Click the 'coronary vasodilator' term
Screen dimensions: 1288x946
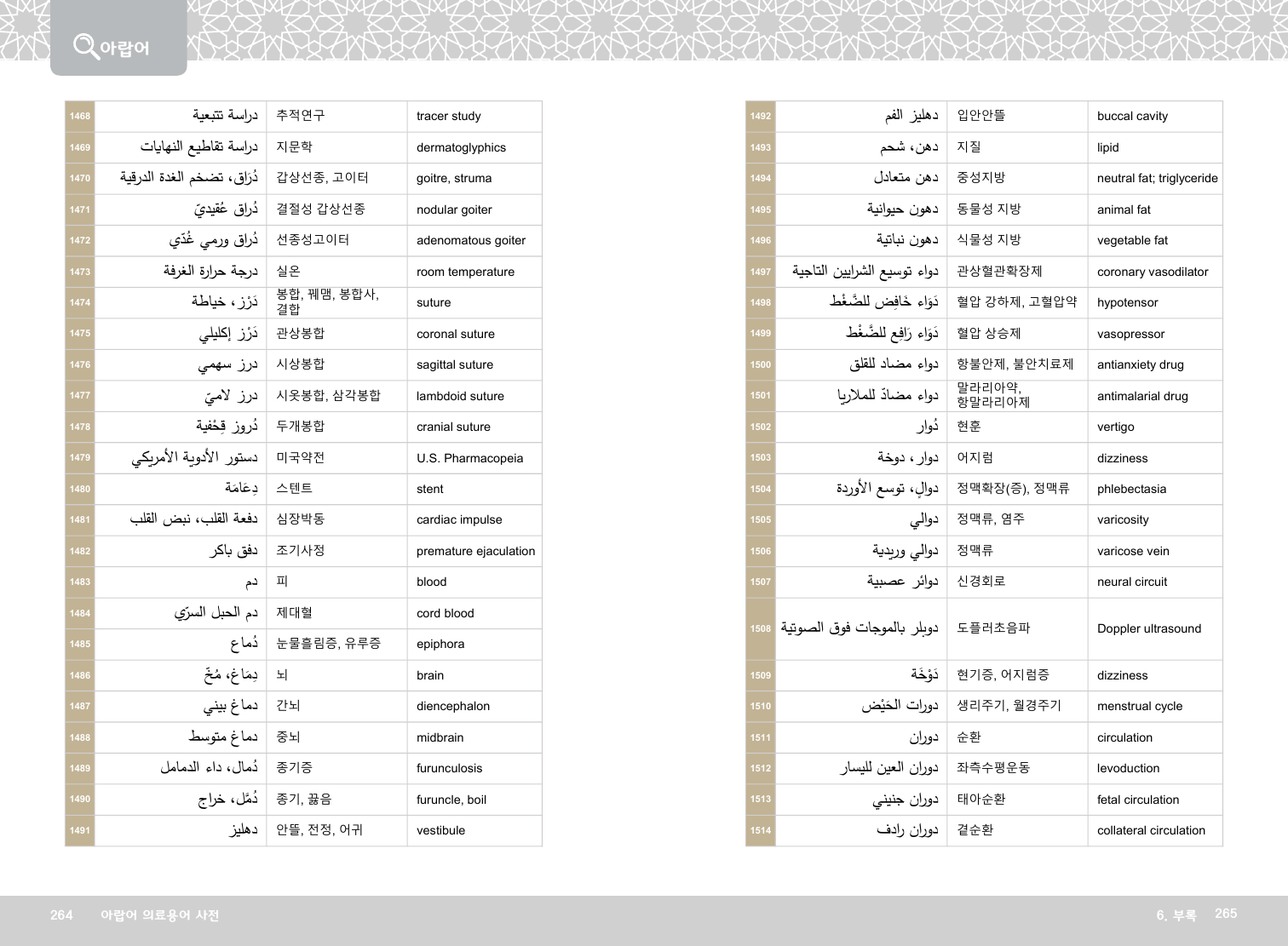pyautogui.click(x=1153, y=272)
